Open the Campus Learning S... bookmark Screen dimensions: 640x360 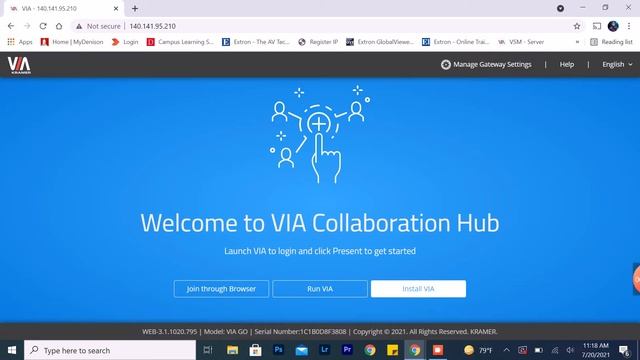(x=180, y=42)
